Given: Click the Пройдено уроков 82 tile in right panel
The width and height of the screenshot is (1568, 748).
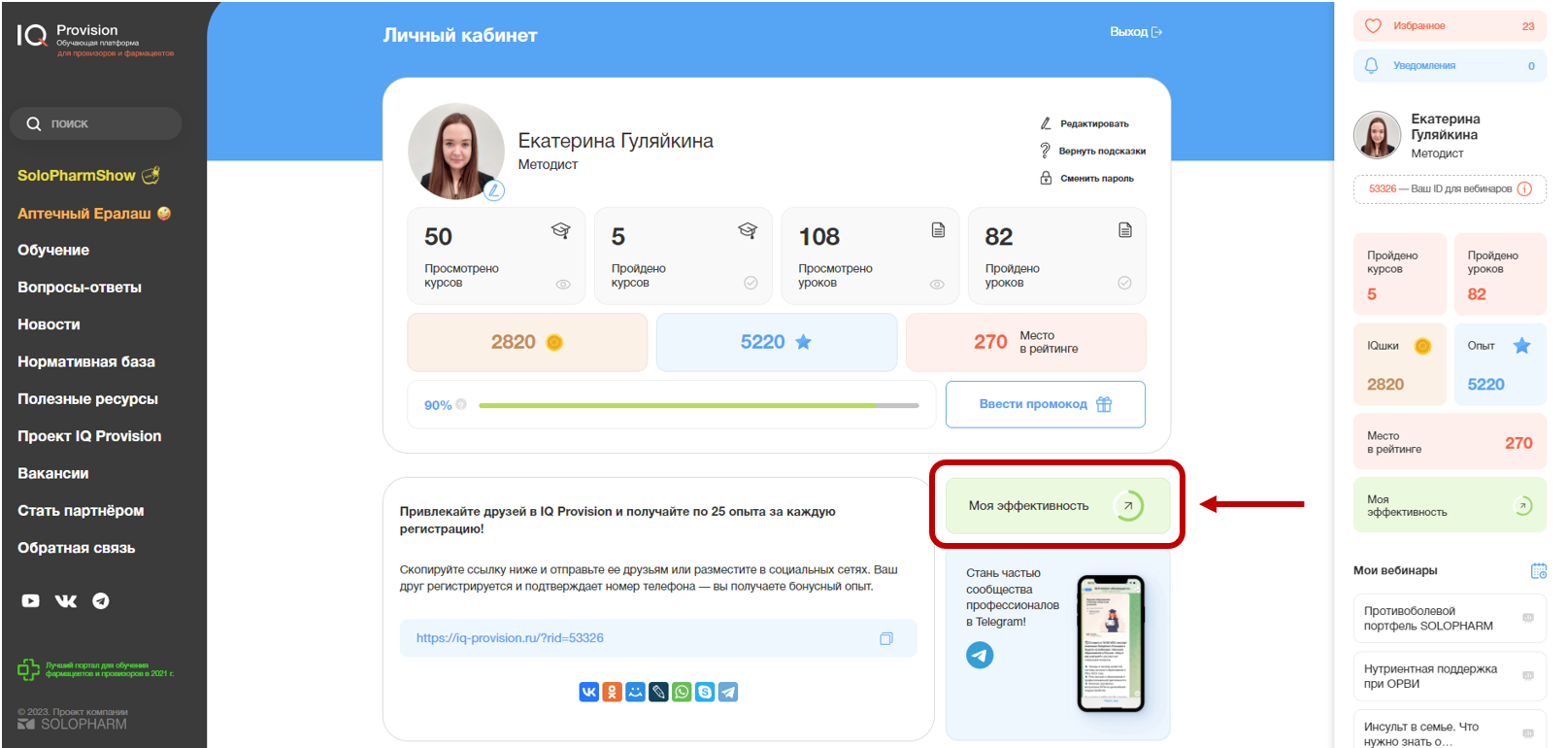Looking at the screenshot, I should coord(1500,274).
